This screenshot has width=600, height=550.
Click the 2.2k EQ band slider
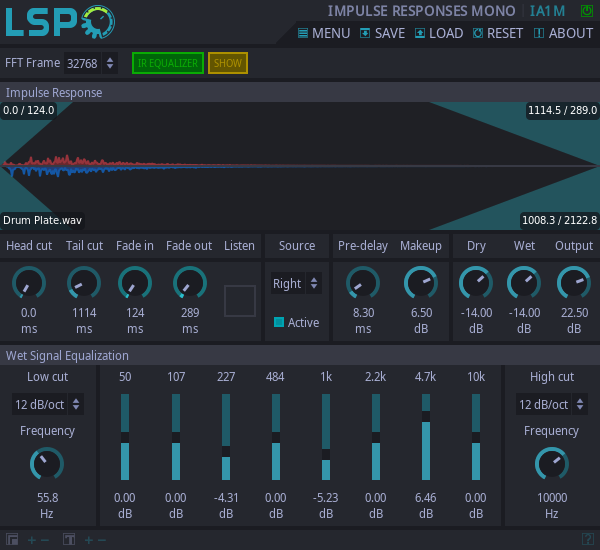376,437
